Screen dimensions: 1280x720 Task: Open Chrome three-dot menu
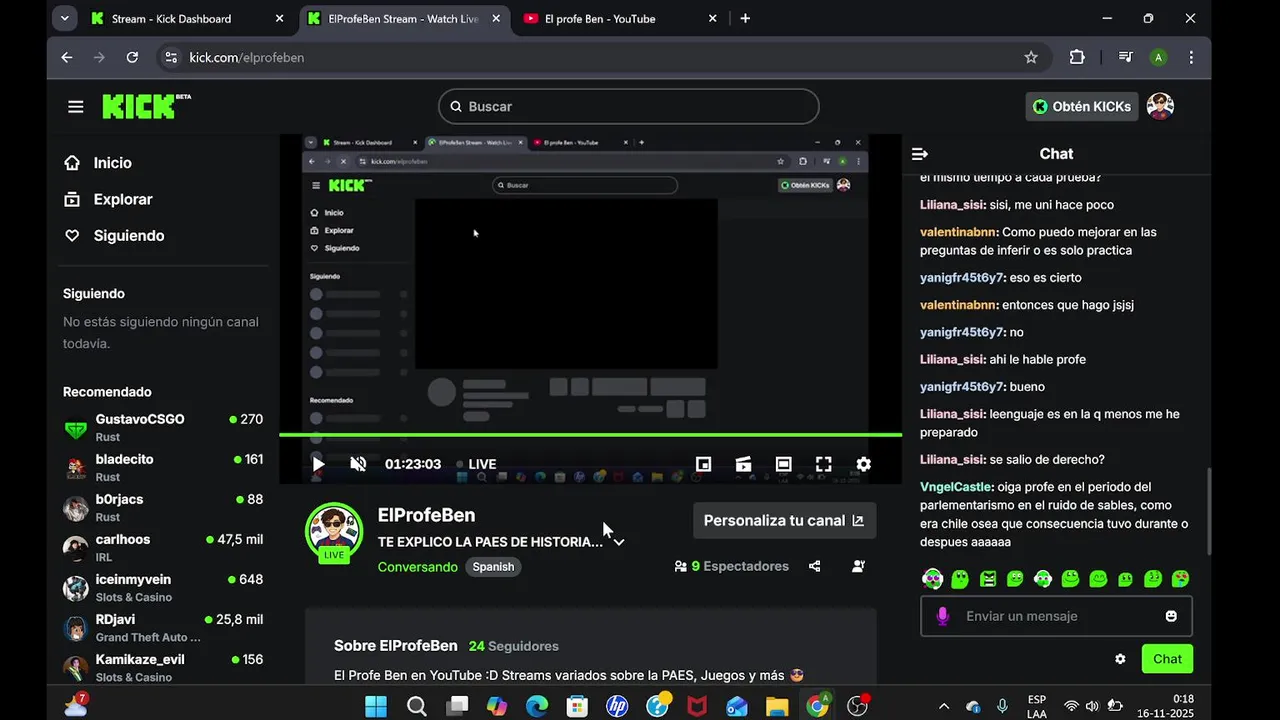tap(1191, 57)
